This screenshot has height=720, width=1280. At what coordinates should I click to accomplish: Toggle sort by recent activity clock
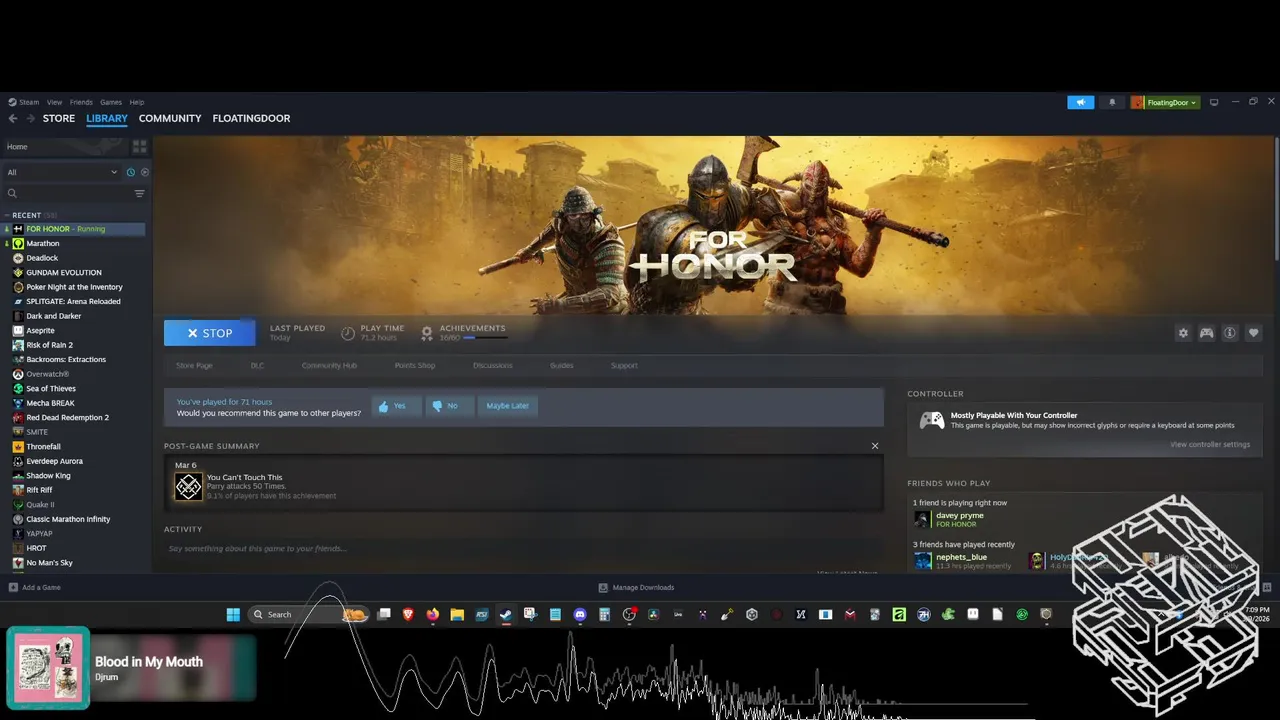(x=131, y=172)
